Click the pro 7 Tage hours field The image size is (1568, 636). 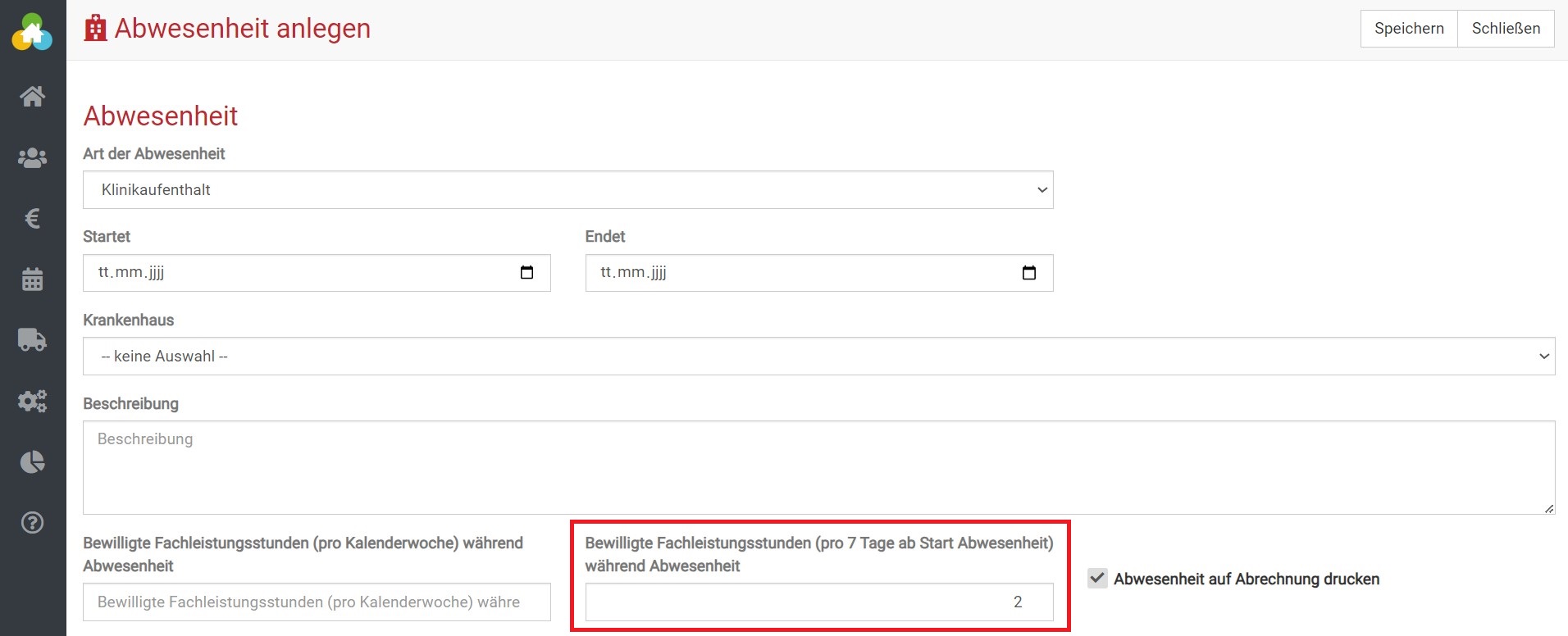pos(818,602)
